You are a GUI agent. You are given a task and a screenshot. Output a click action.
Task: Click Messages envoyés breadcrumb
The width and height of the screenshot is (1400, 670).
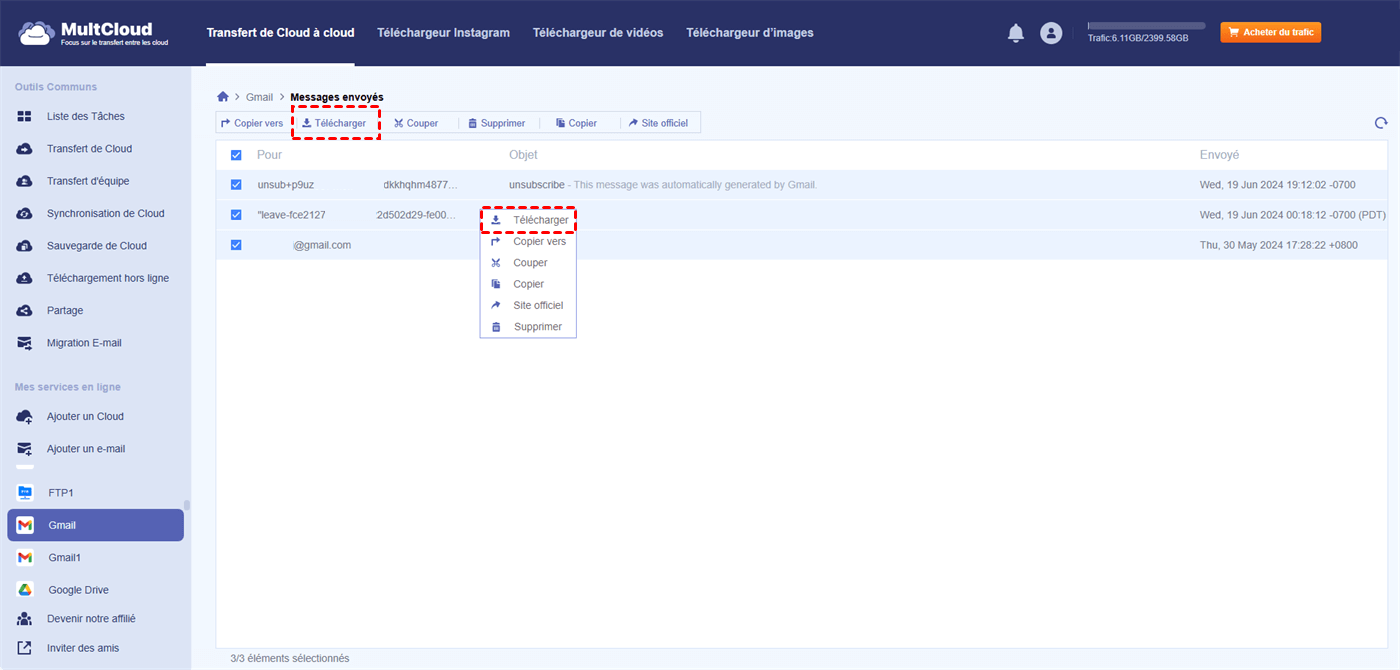pos(337,97)
